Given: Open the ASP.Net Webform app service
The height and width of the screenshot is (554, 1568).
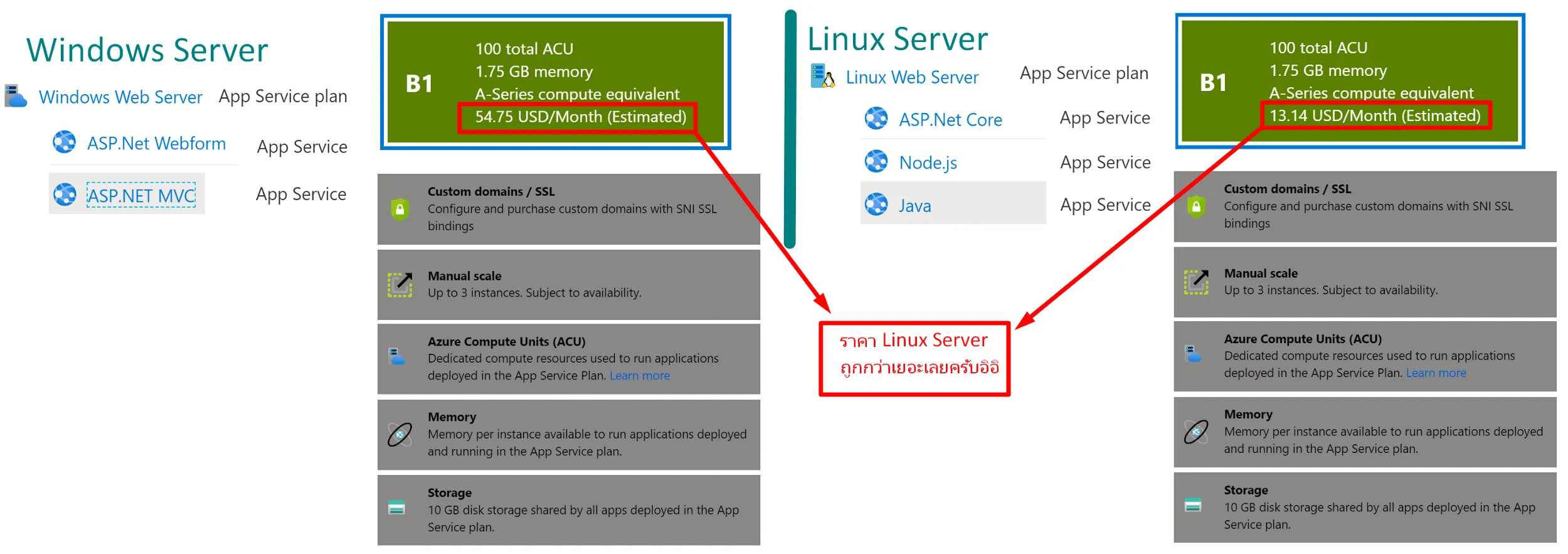Looking at the screenshot, I should click(x=156, y=144).
